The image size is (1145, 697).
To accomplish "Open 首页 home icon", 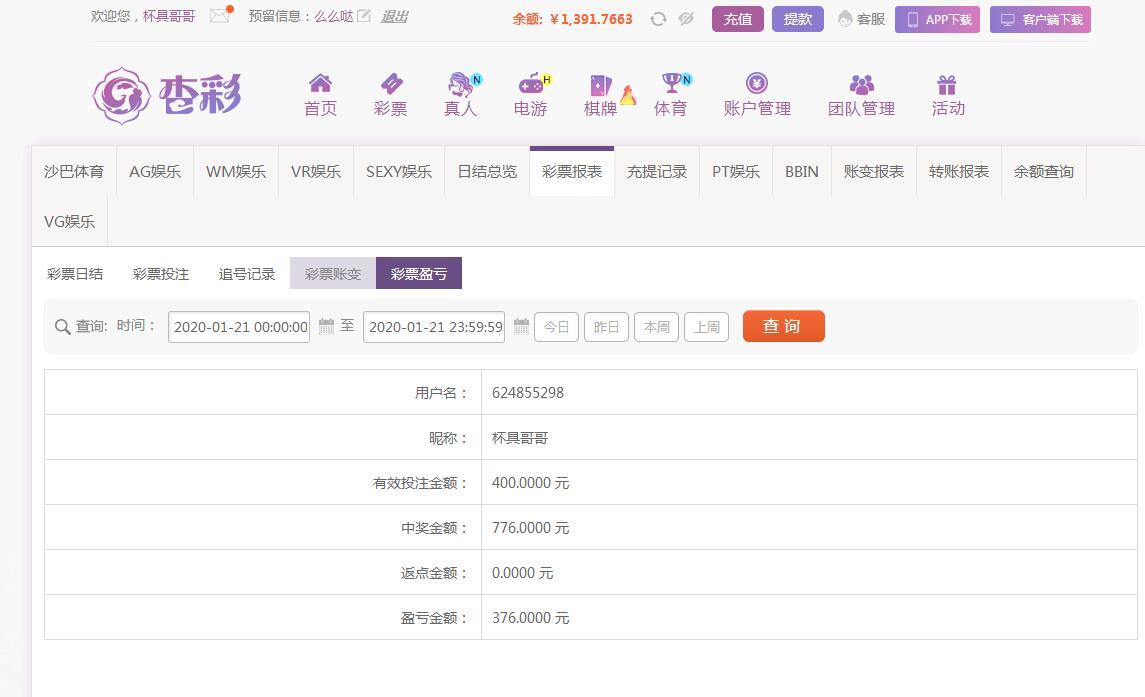I will 320,83.
